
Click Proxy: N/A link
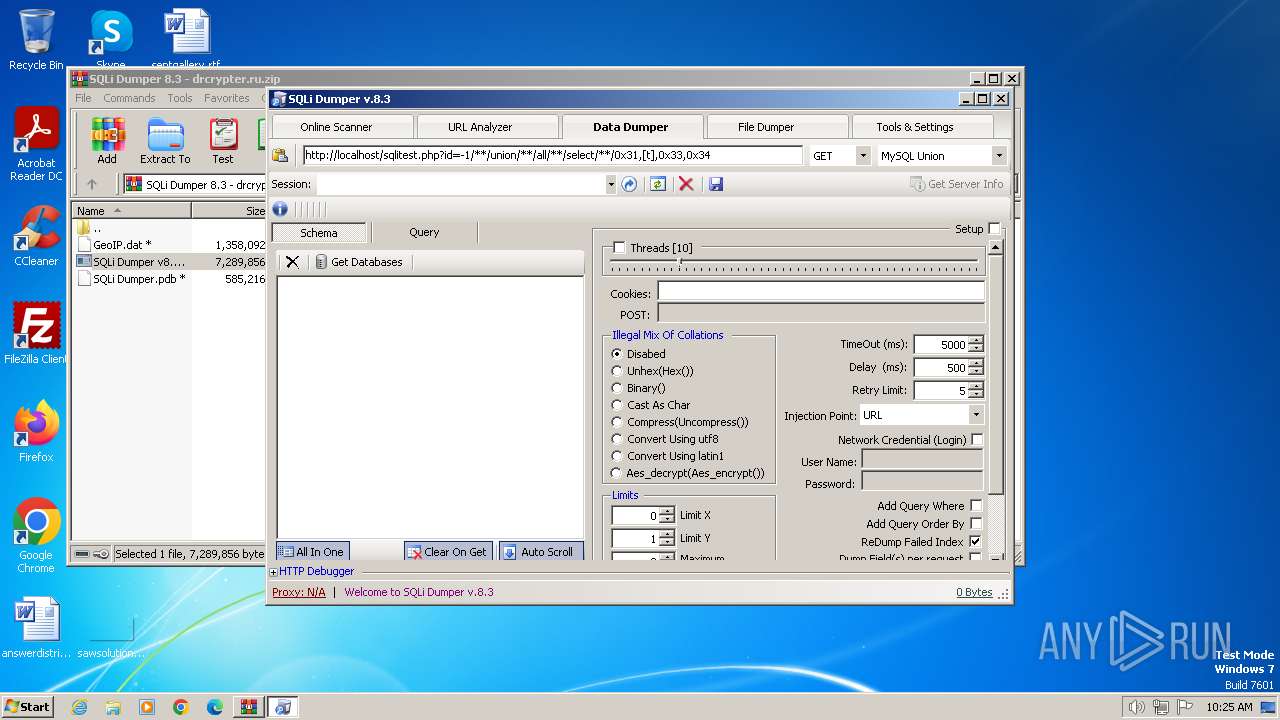pos(299,592)
